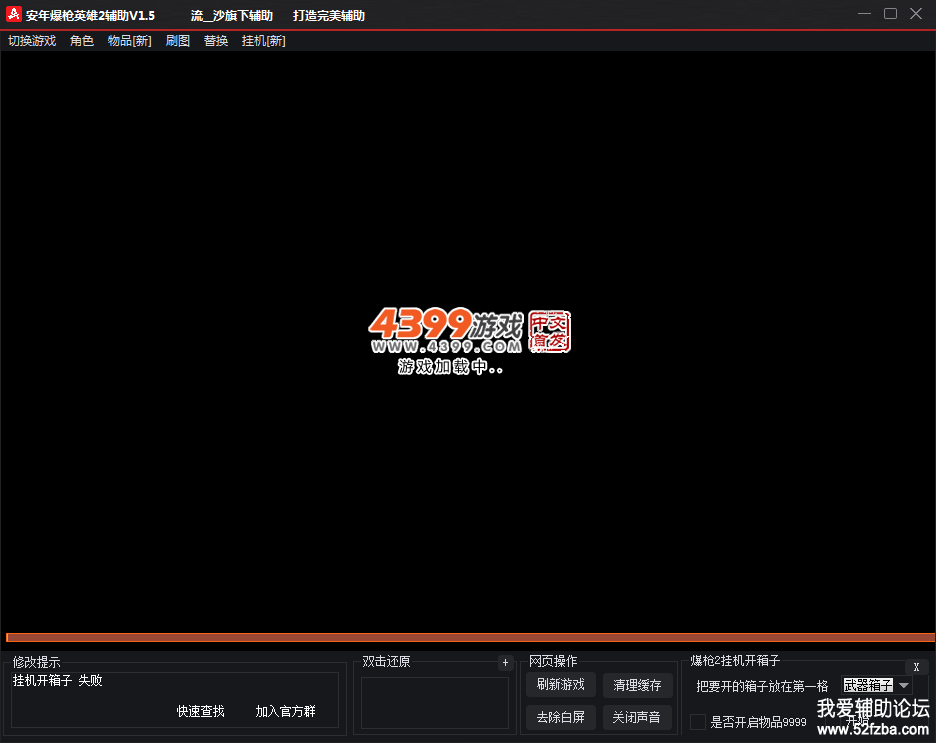Open the 物品[新] menu
The image size is (936, 743).
click(130, 41)
